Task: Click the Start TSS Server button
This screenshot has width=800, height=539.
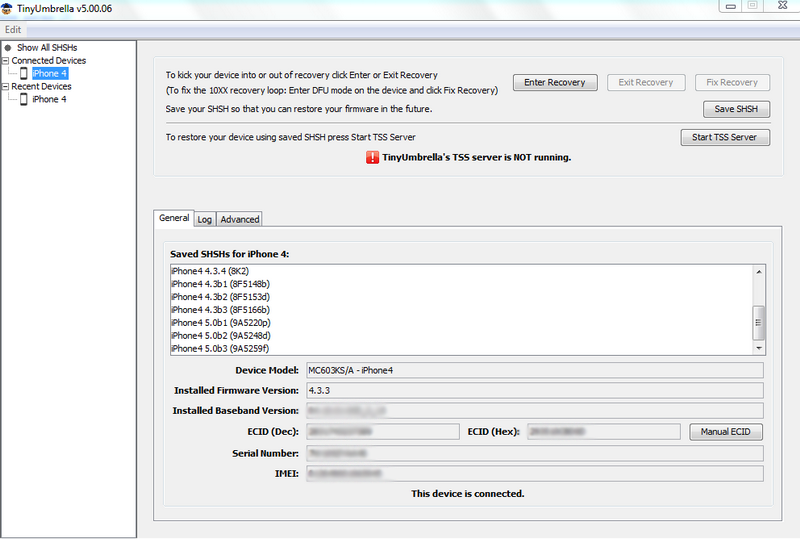Action: coord(724,137)
